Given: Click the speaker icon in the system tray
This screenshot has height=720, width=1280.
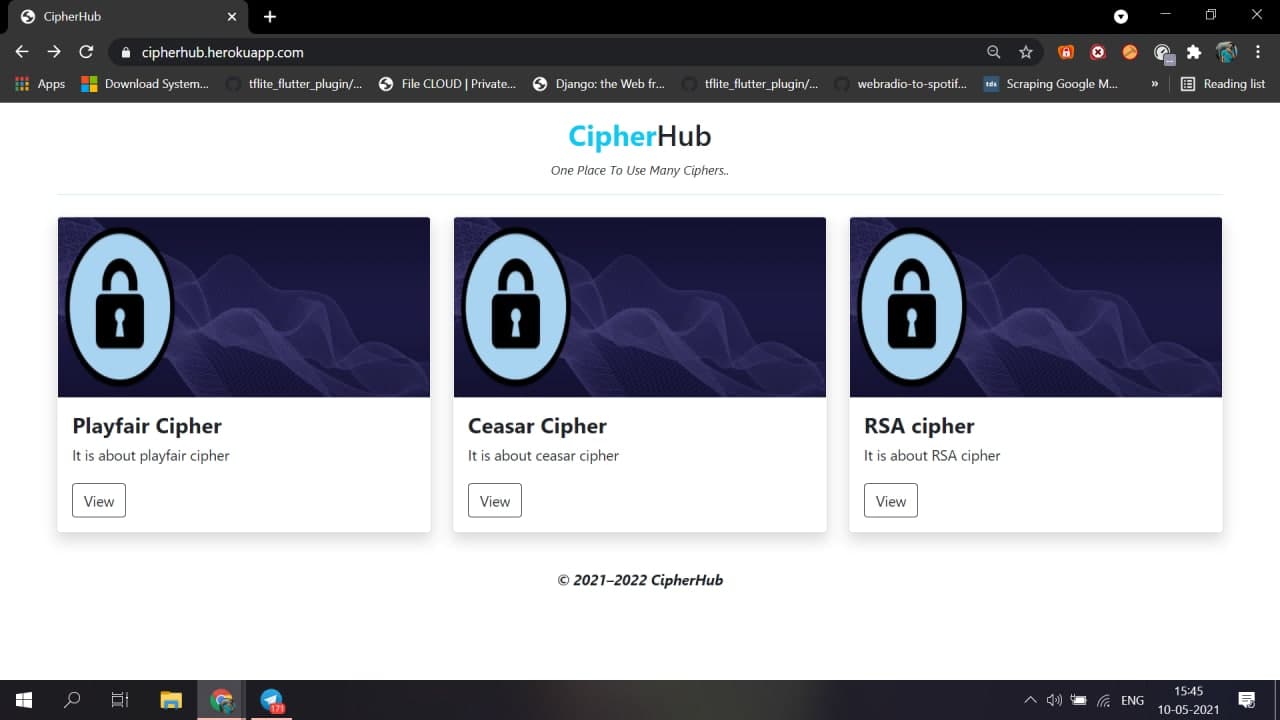Looking at the screenshot, I should coord(1054,699).
